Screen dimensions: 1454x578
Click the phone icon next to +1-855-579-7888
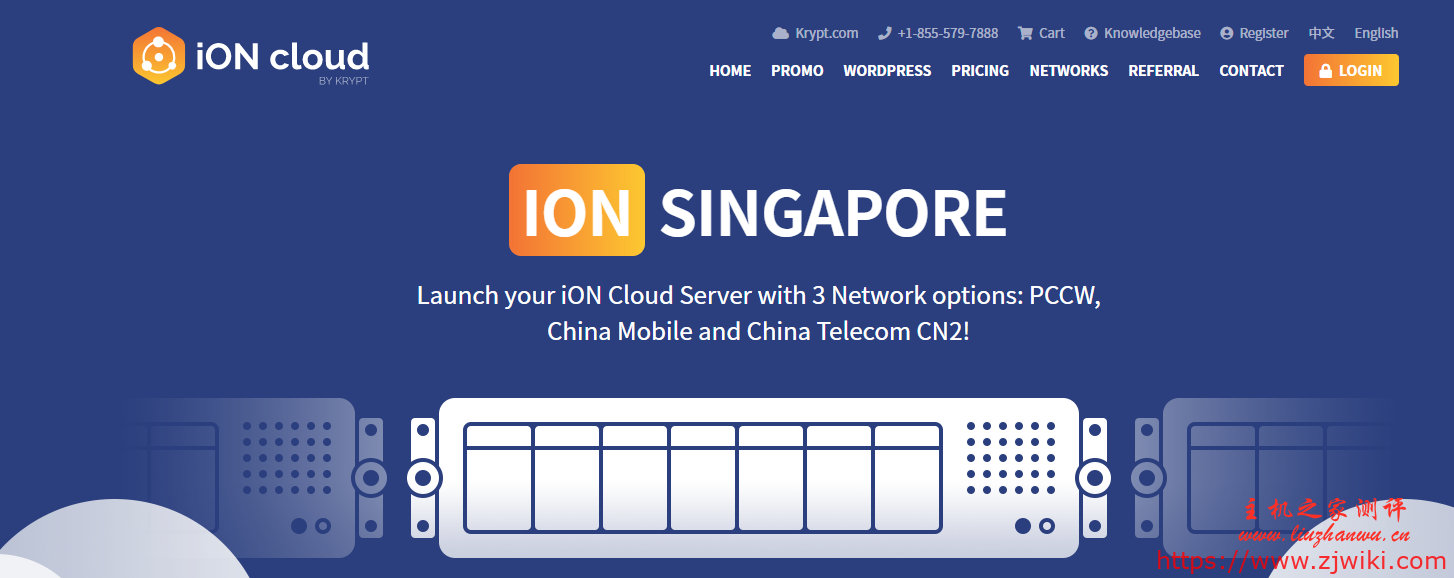coord(884,33)
